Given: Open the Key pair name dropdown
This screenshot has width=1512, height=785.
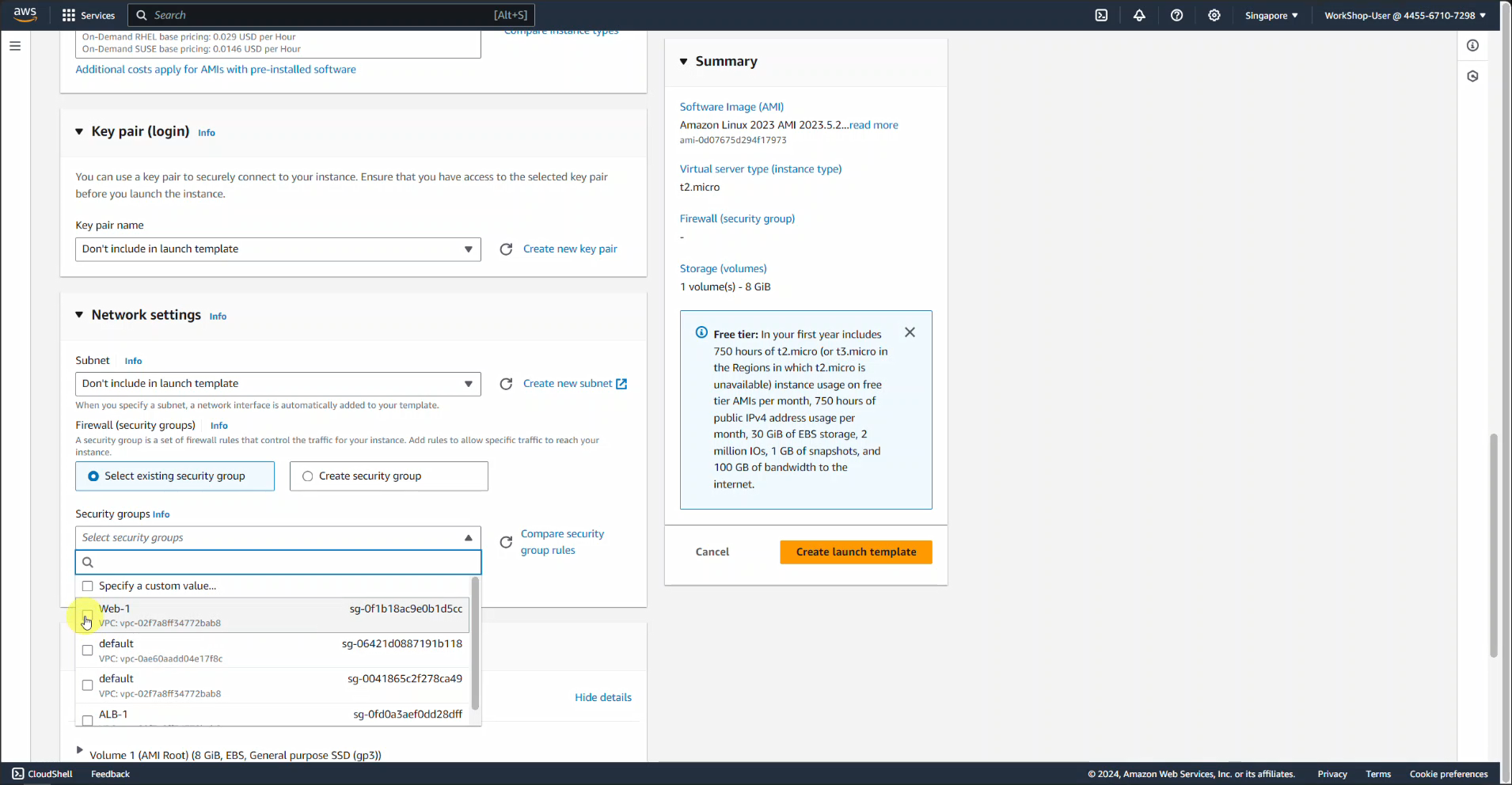Looking at the screenshot, I should pos(278,249).
